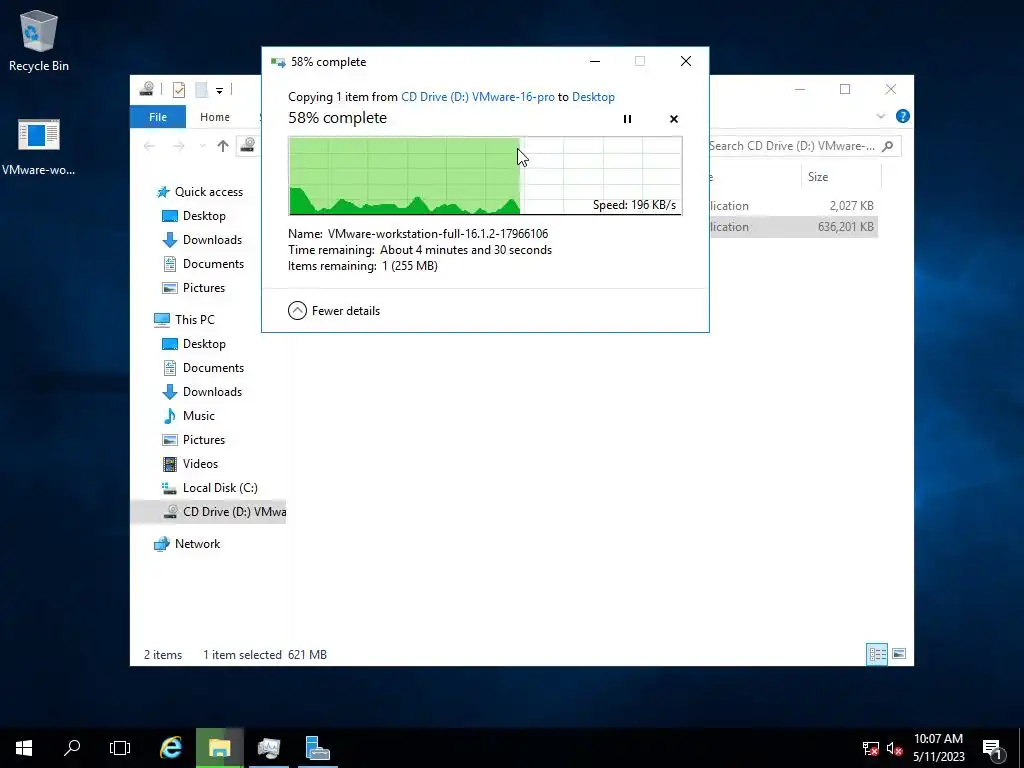Go up one folder level in Explorer

point(223,146)
